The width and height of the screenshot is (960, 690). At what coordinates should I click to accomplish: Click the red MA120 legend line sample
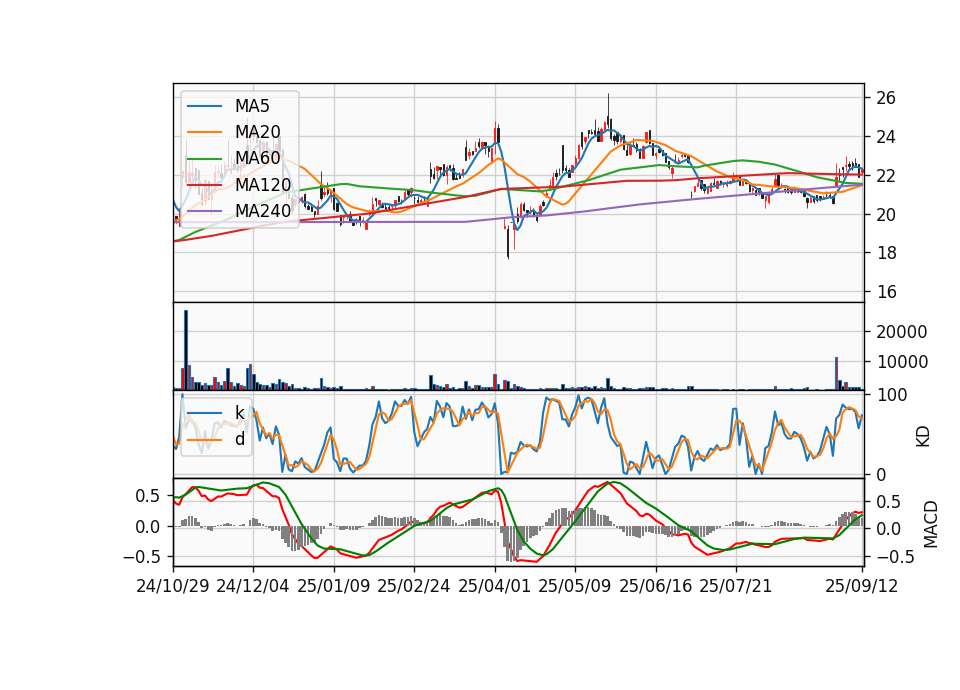204,185
